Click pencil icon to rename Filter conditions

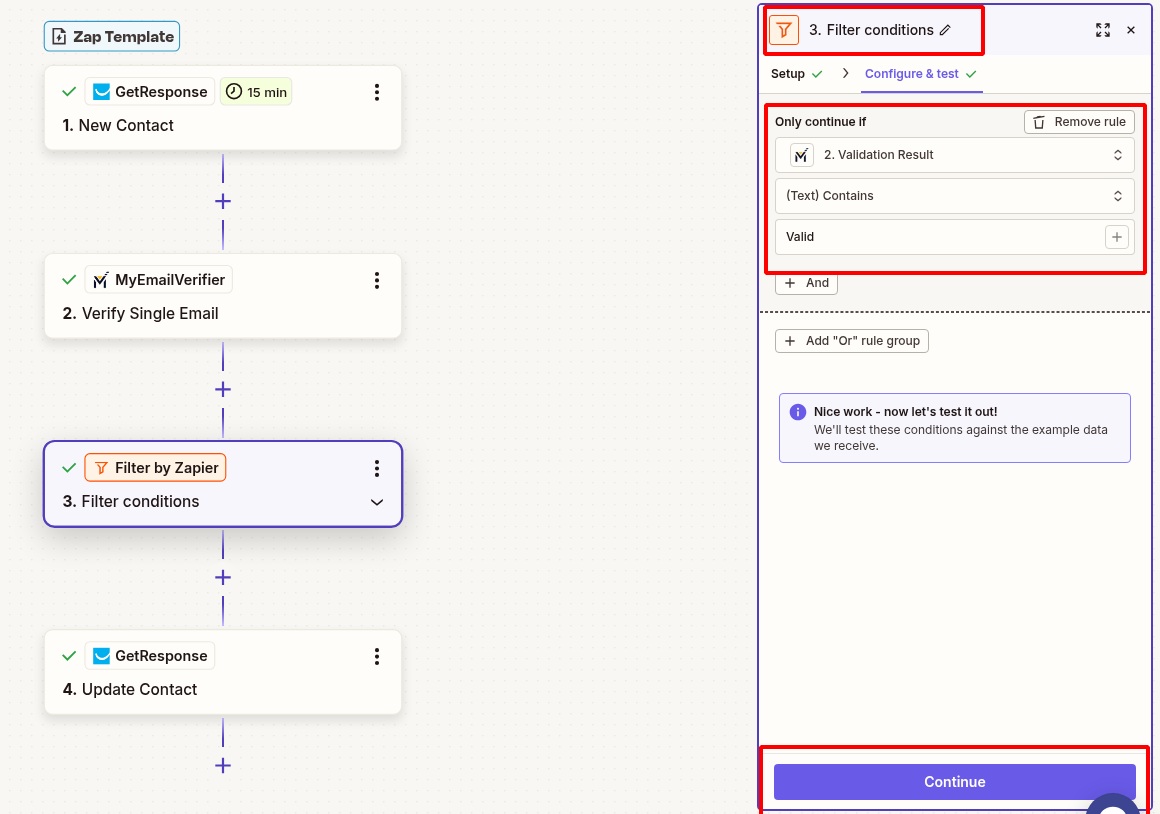(945, 30)
